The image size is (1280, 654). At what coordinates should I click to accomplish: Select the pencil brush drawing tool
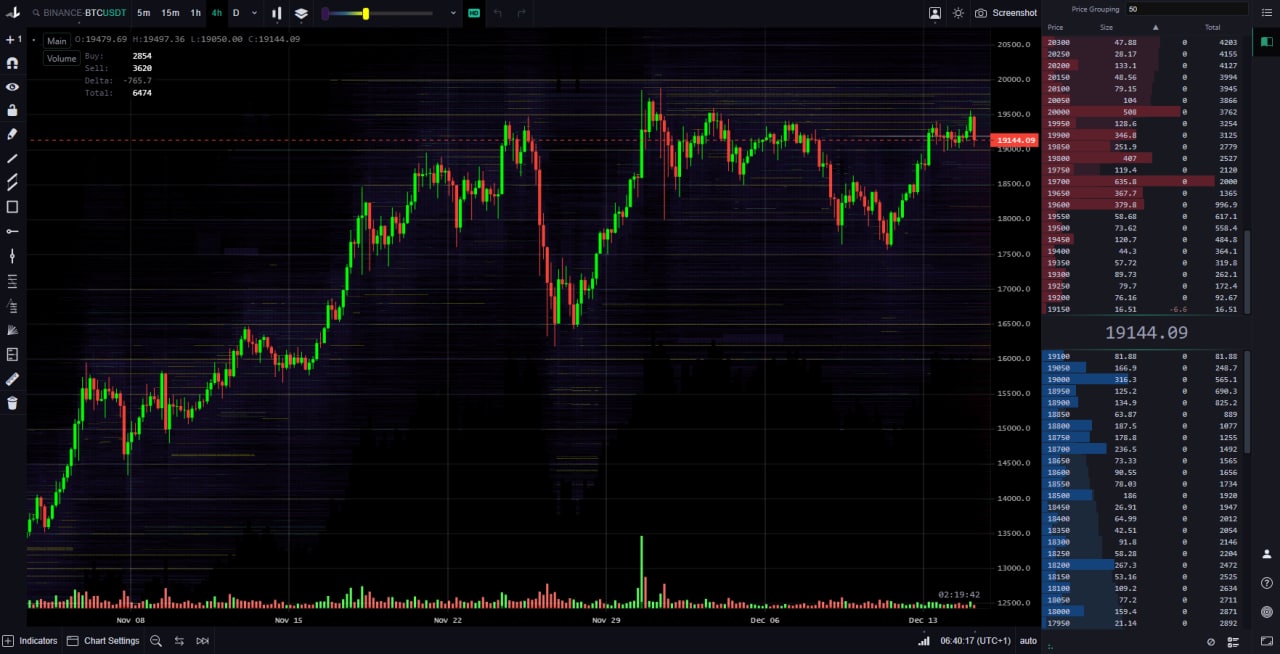pos(12,134)
